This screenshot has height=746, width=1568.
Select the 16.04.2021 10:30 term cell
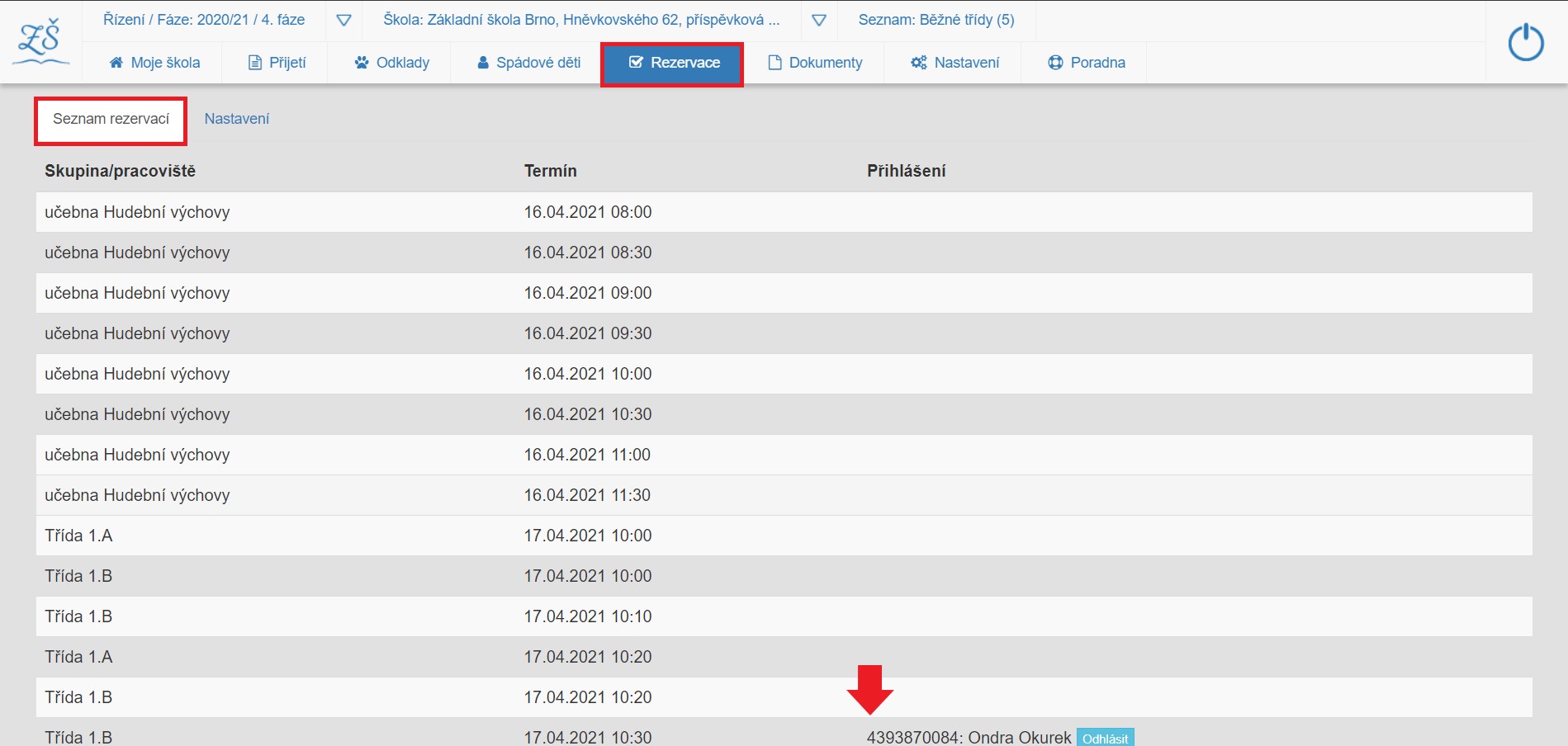tap(588, 414)
